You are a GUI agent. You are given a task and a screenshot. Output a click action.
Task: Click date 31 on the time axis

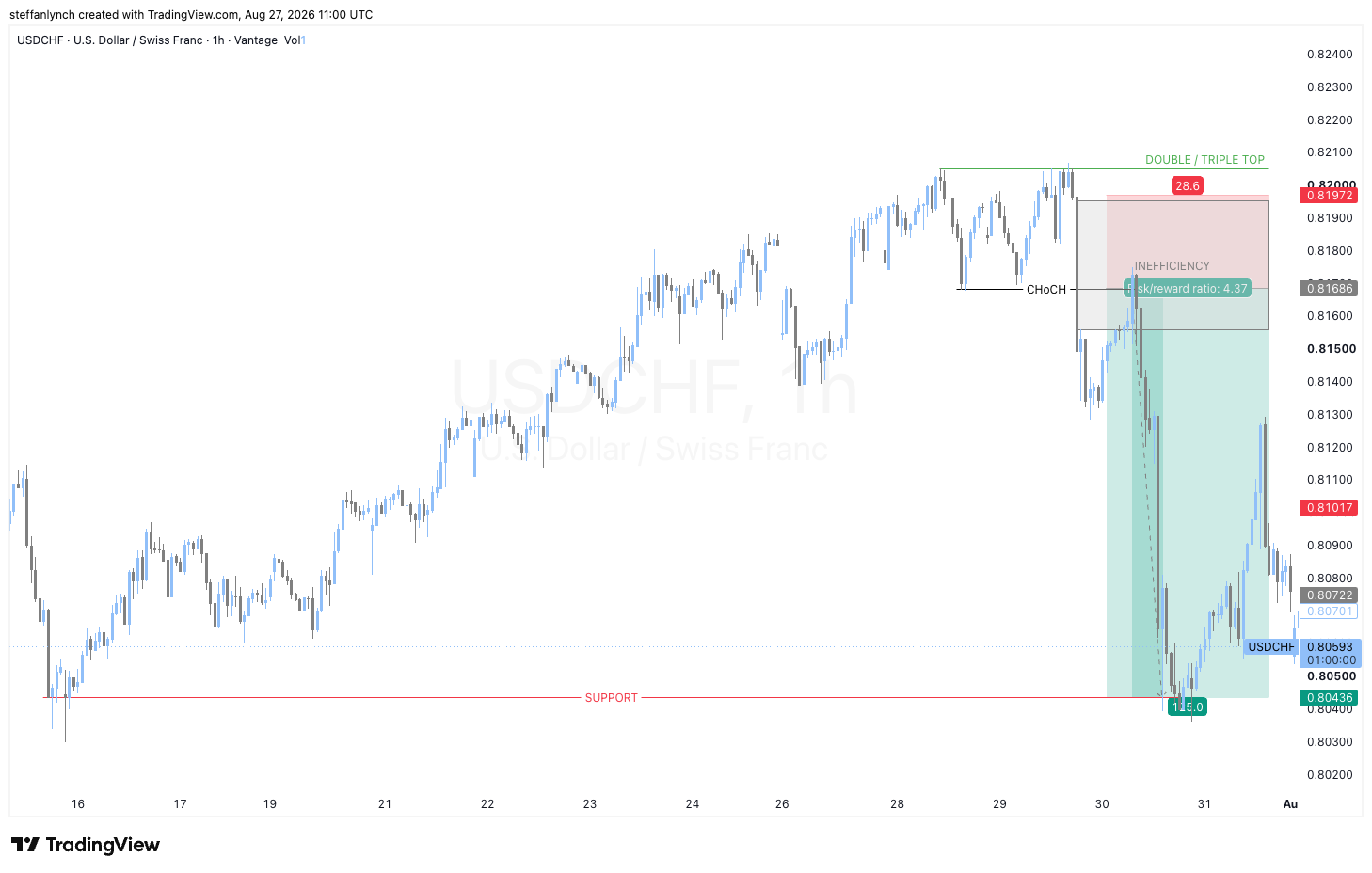(x=1204, y=804)
